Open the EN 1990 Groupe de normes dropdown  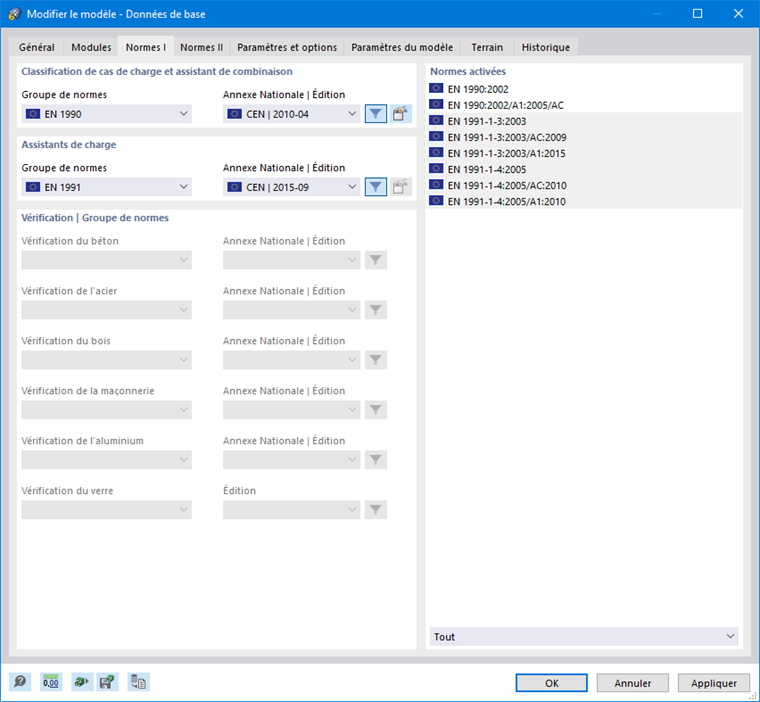coord(107,114)
